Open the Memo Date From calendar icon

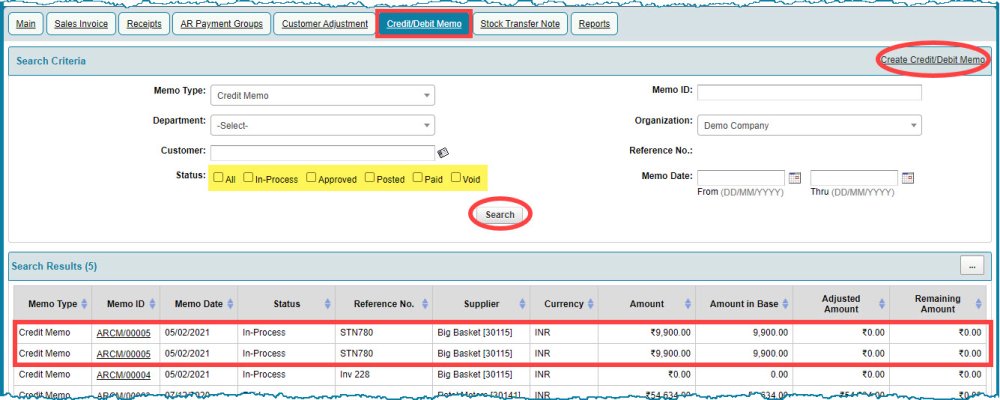(x=795, y=178)
